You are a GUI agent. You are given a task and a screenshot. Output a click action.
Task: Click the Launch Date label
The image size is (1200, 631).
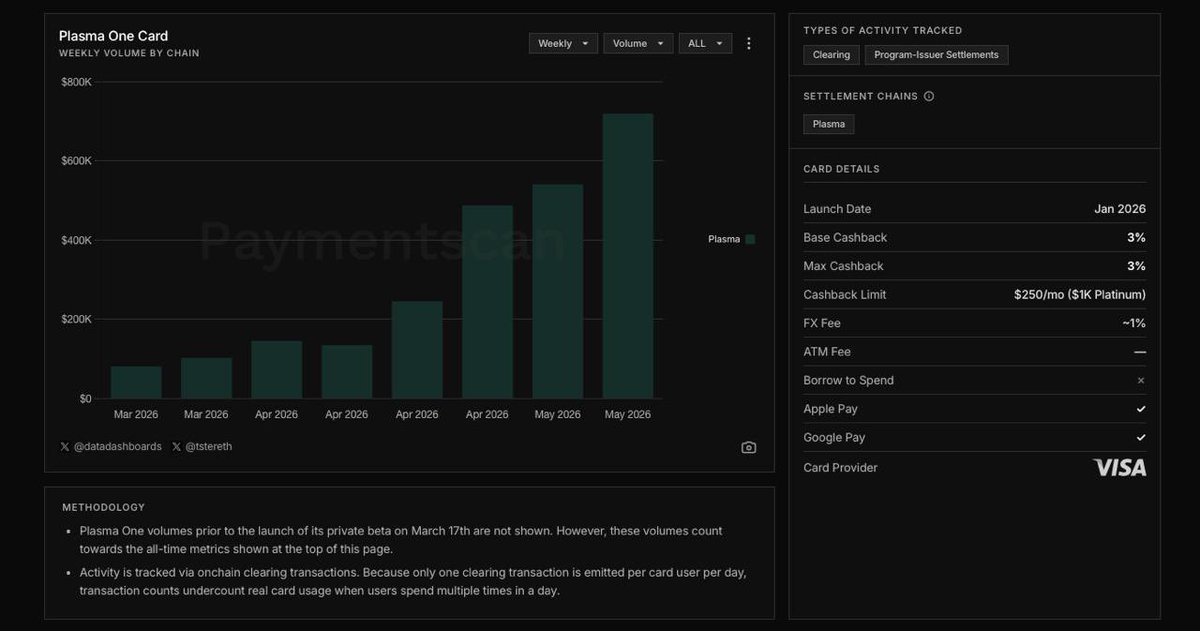(837, 209)
